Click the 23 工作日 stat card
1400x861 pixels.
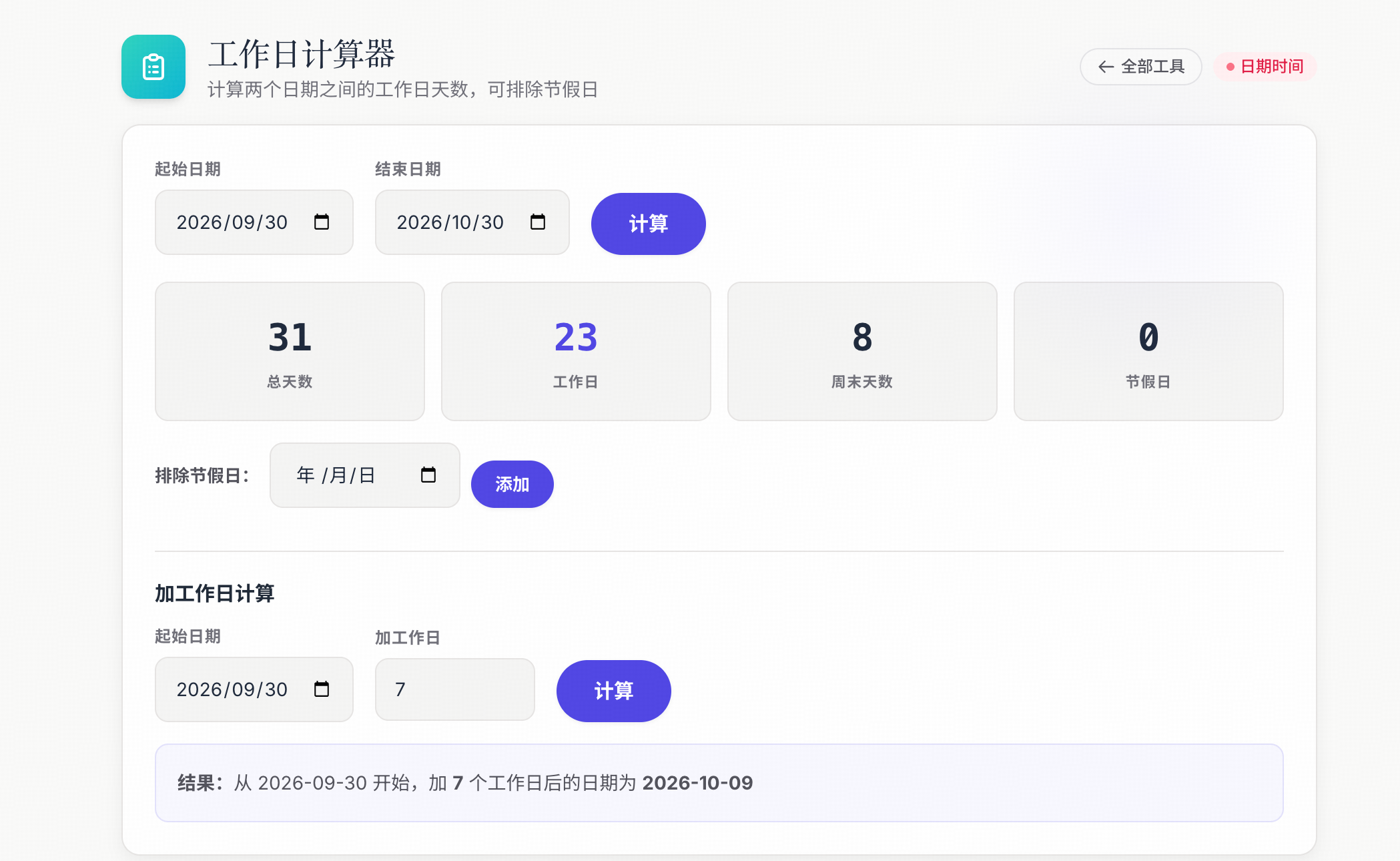pos(576,351)
